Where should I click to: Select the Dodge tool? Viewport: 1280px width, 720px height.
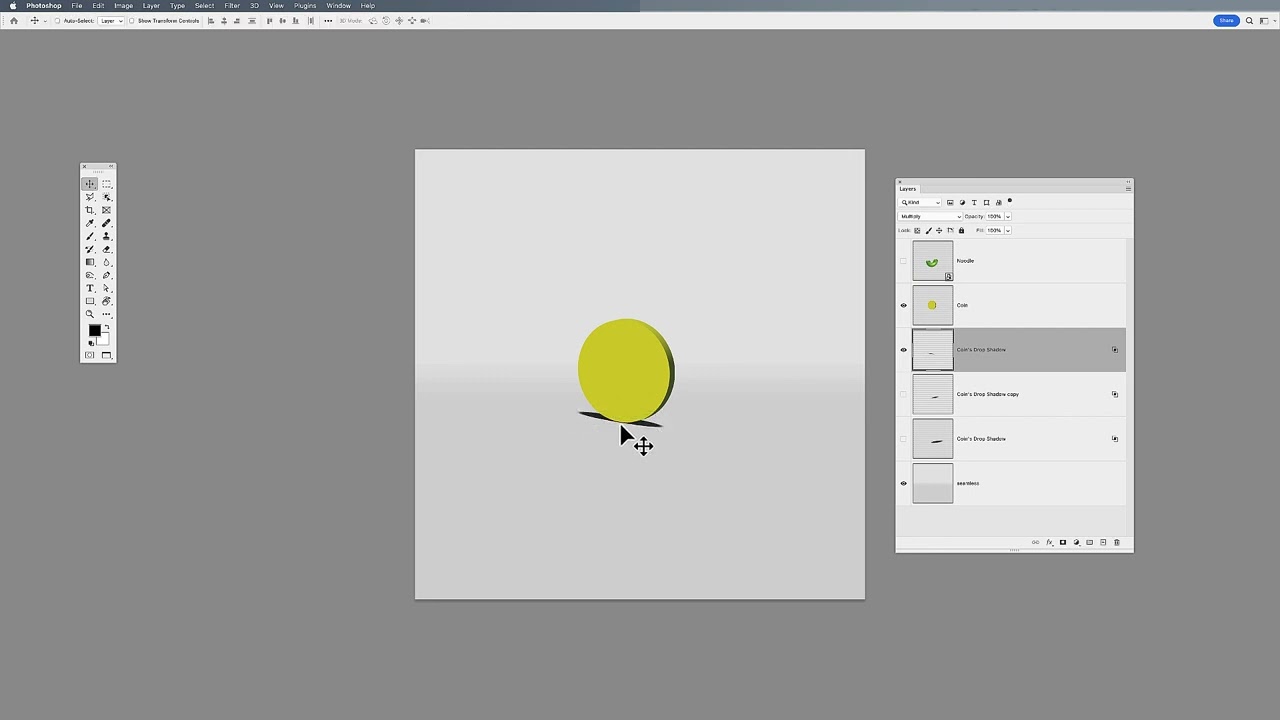tap(90, 275)
